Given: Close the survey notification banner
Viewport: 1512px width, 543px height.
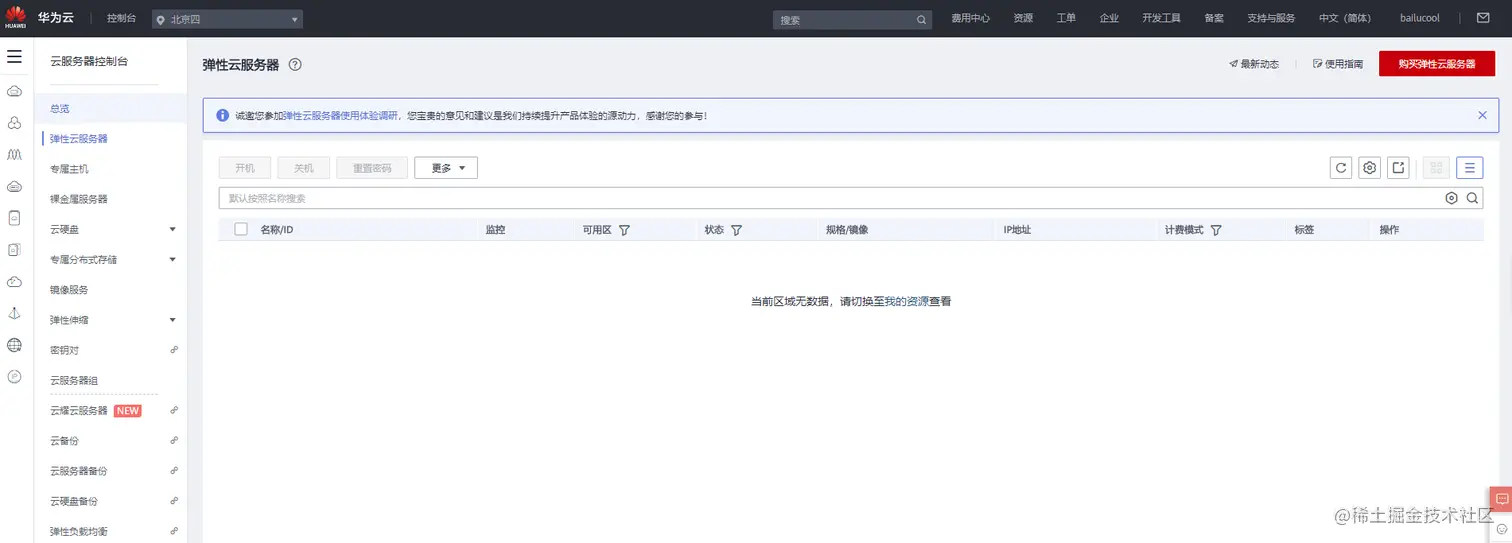Looking at the screenshot, I should pyautogui.click(x=1482, y=115).
